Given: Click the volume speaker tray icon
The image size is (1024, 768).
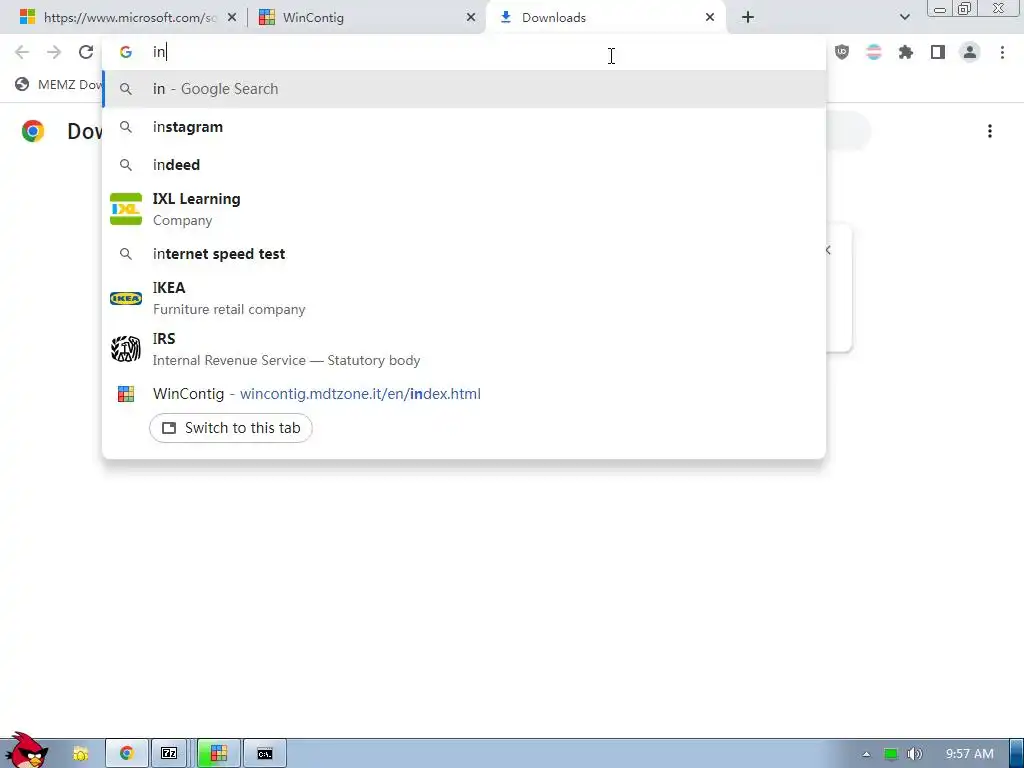Looking at the screenshot, I should pos(915,754).
